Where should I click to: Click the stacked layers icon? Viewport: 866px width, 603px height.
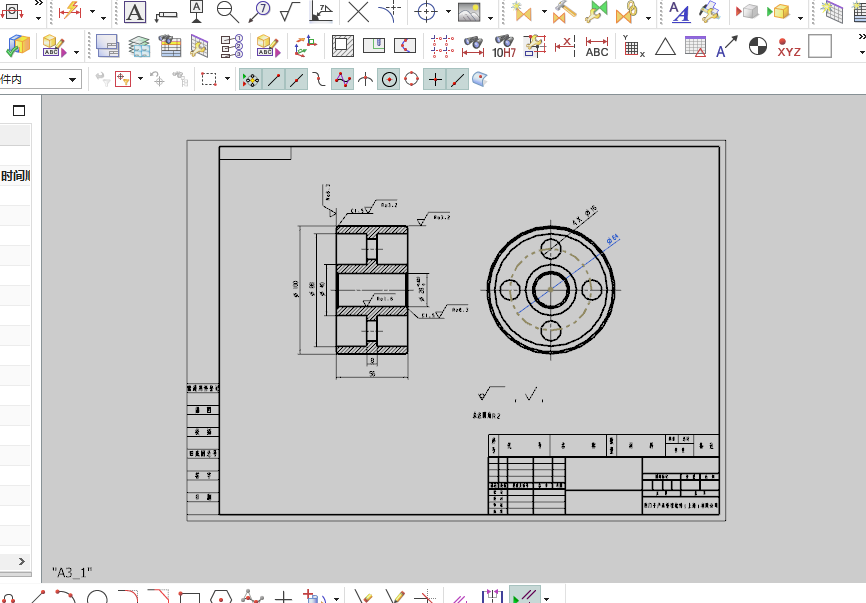(139, 46)
